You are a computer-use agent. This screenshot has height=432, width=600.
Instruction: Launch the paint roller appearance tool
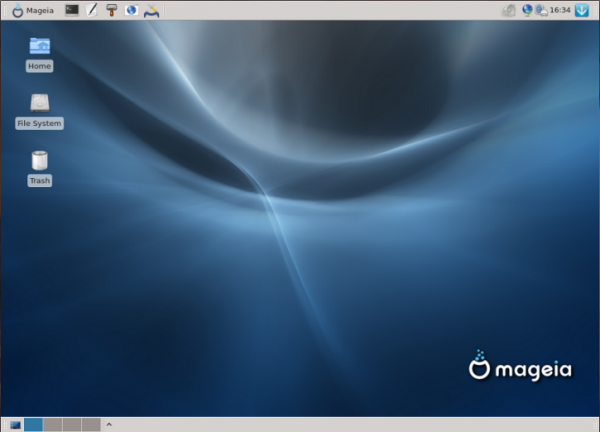point(111,10)
